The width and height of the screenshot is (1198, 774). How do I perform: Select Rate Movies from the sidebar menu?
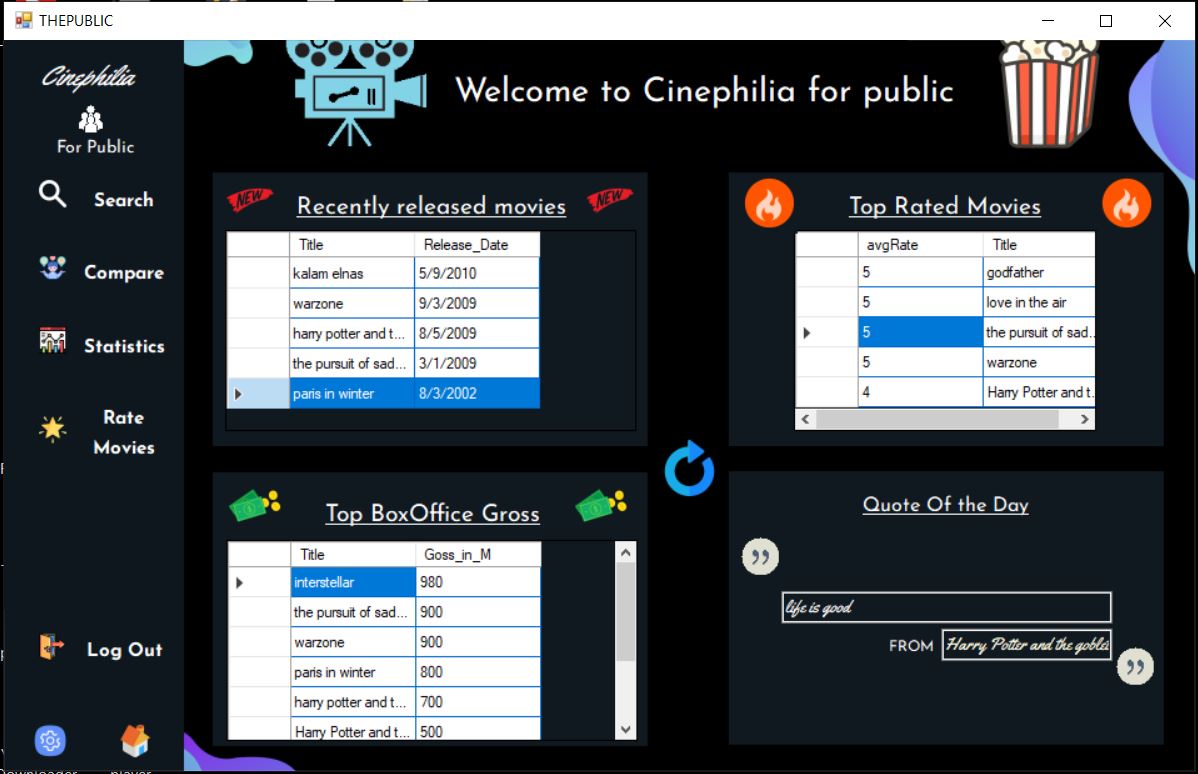pos(124,432)
